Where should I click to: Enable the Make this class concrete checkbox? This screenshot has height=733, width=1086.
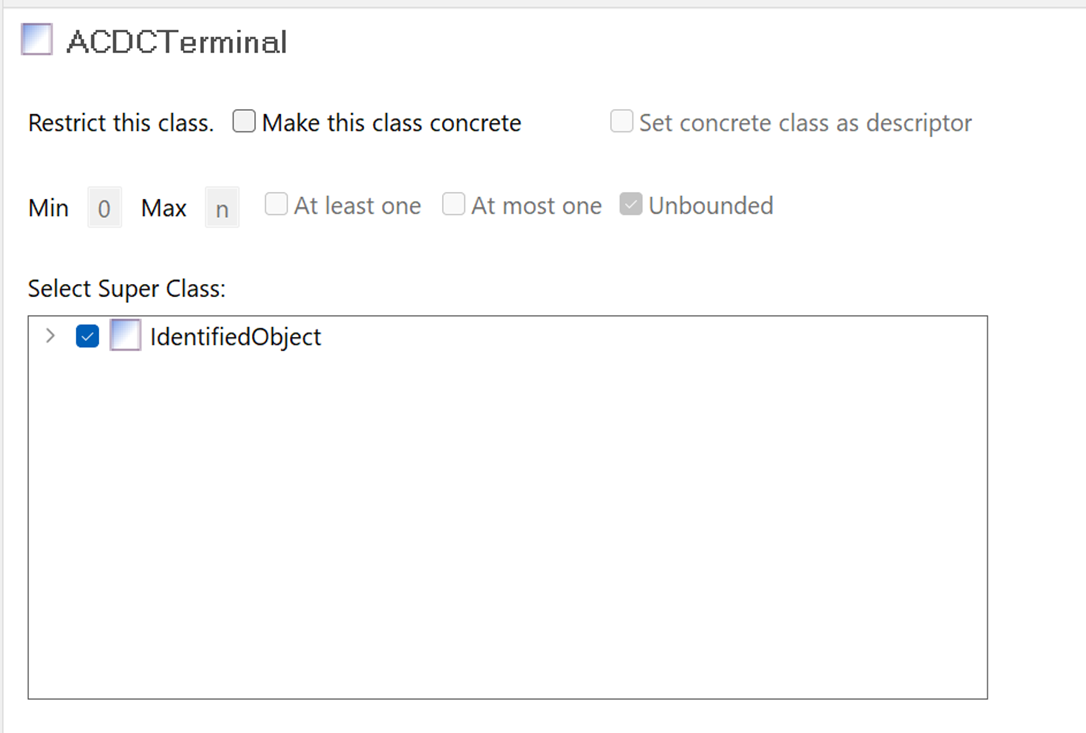(244, 122)
